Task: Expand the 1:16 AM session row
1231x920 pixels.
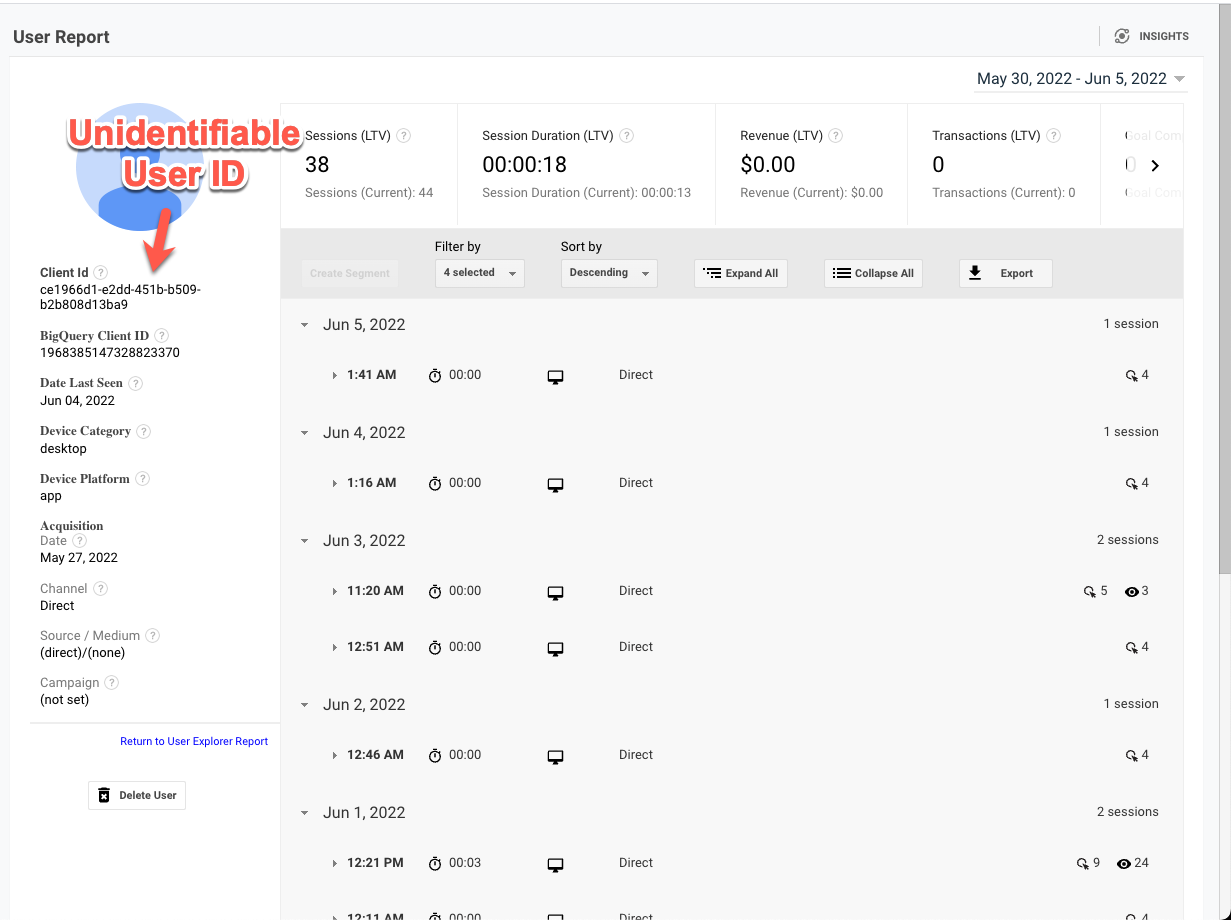Action: (335, 484)
